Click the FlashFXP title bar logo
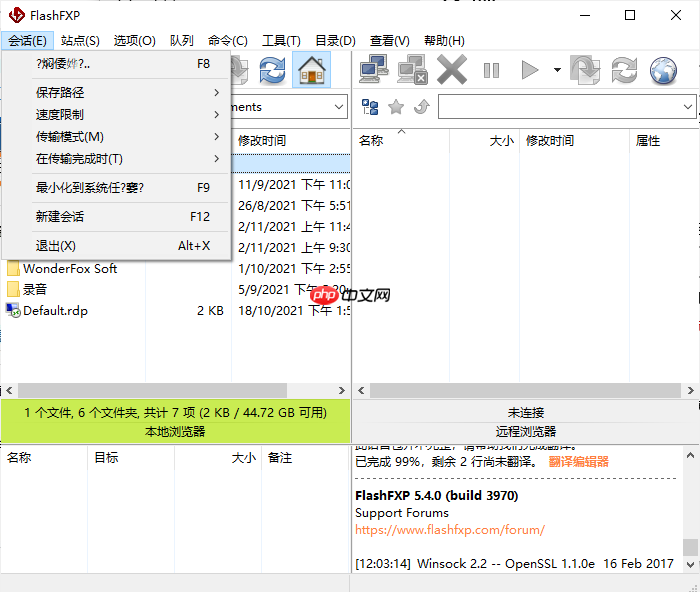Viewport: 700px width, 592px height. [17, 15]
